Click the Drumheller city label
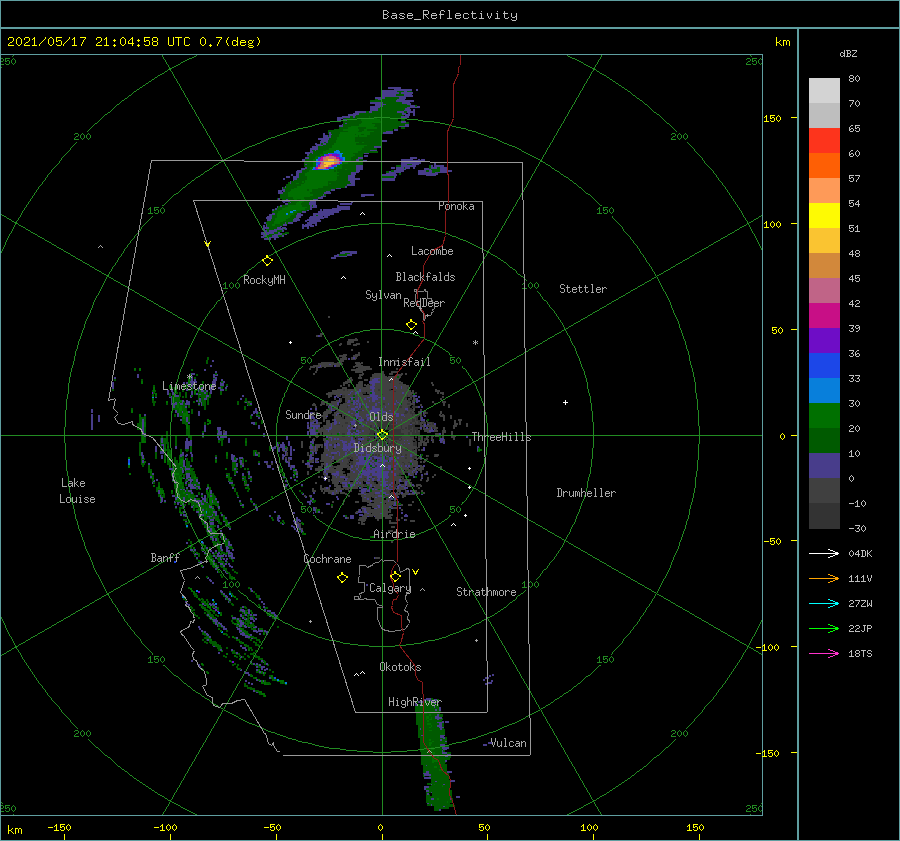Image resolution: width=900 pixels, height=841 pixels. 585,493
